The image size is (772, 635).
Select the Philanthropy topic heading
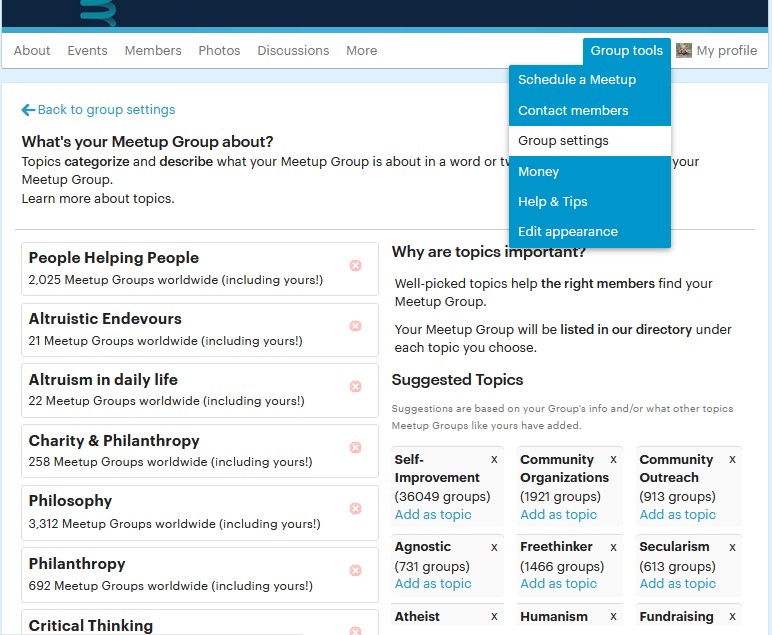77,564
